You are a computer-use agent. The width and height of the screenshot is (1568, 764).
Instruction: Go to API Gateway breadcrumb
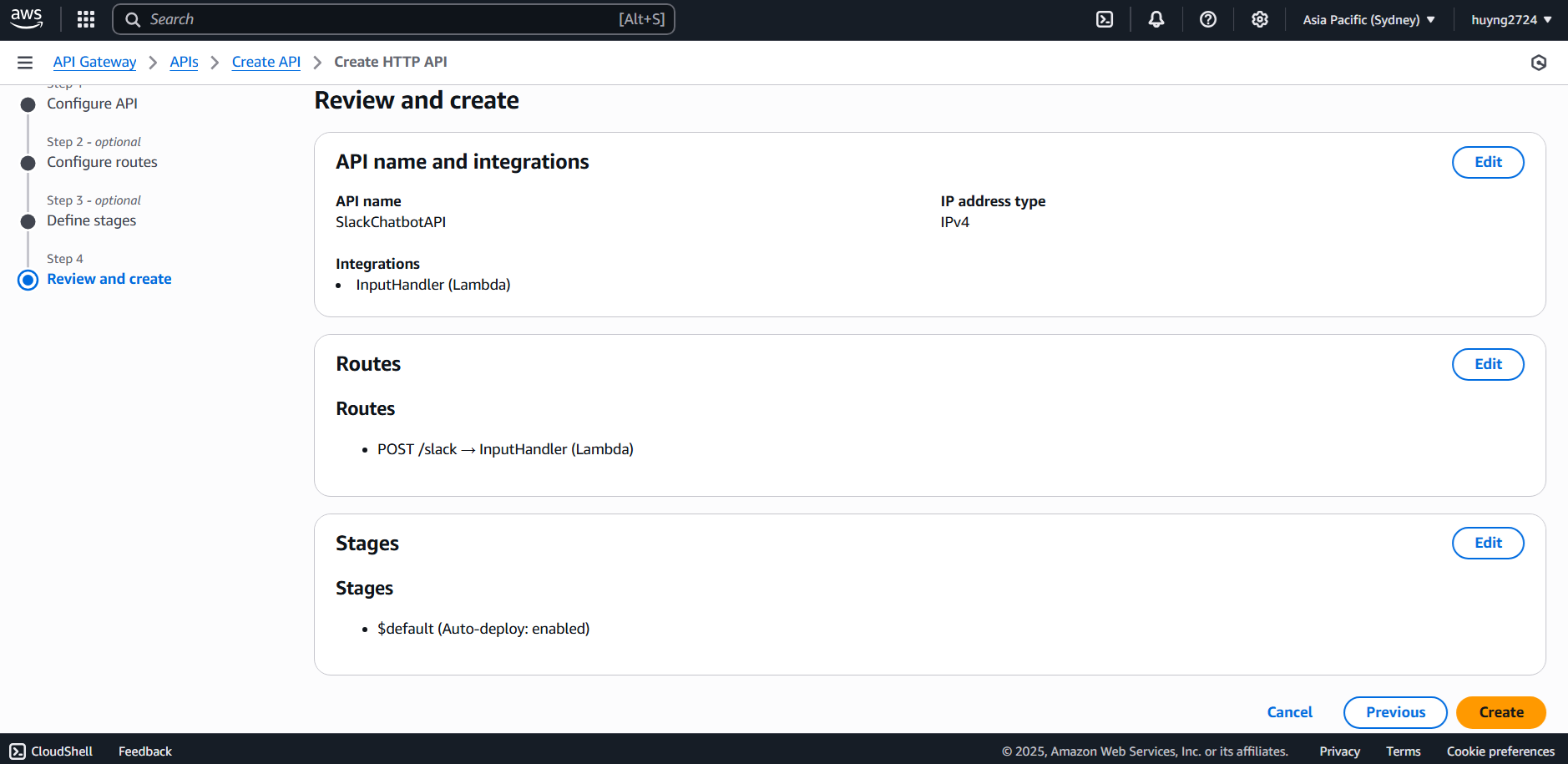pos(94,62)
